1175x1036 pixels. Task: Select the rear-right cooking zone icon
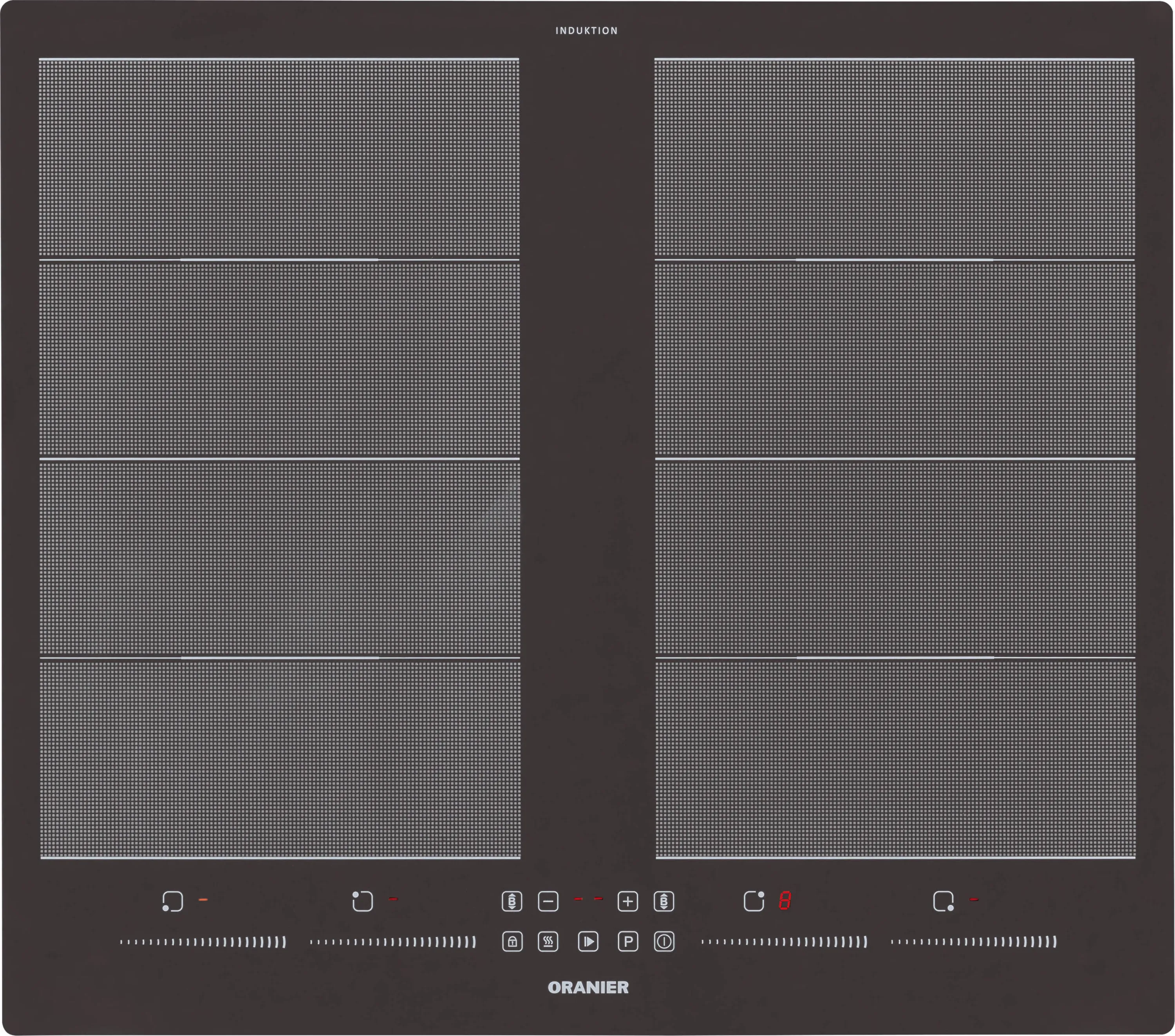click(x=754, y=902)
